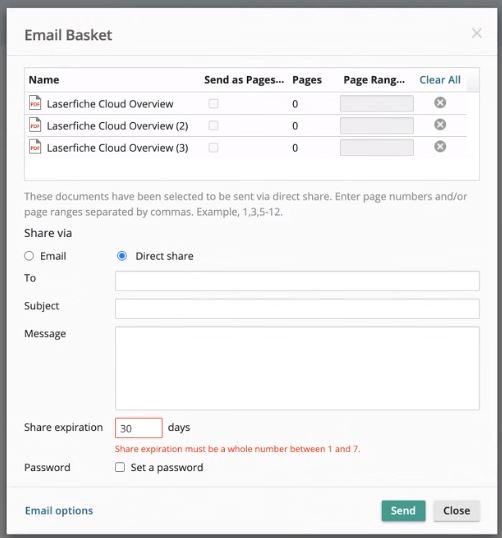This screenshot has width=502, height=538.
Task: Select the Direct share option
Action: (x=122, y=256)
